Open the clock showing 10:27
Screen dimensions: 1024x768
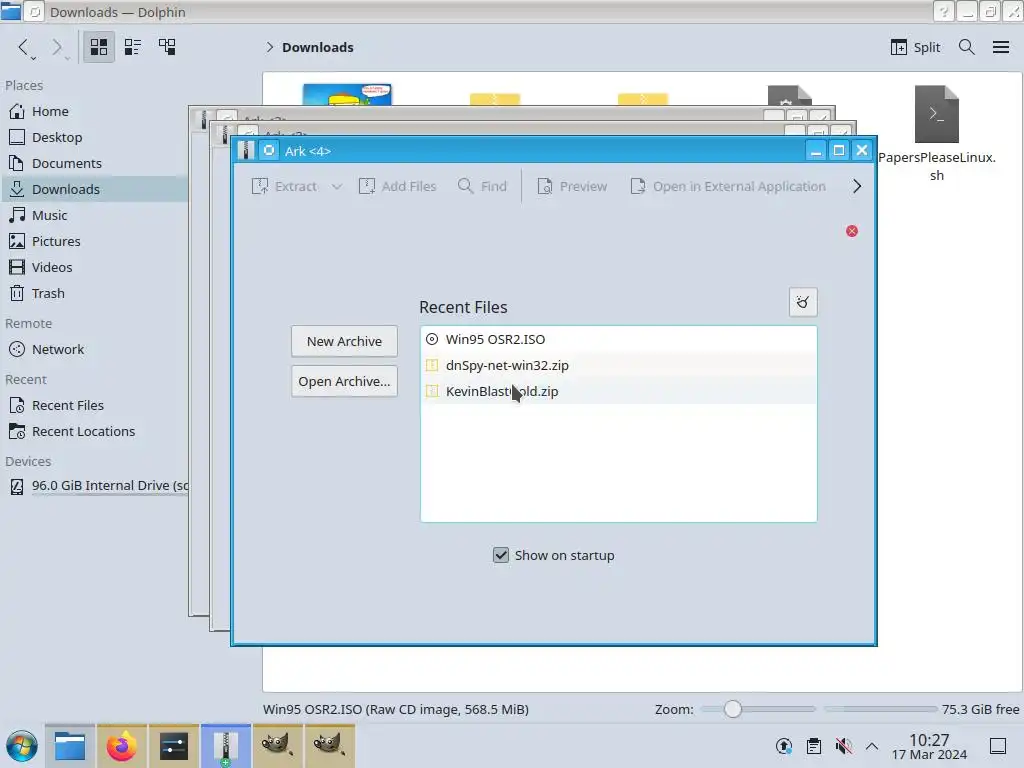click(929, 746)
